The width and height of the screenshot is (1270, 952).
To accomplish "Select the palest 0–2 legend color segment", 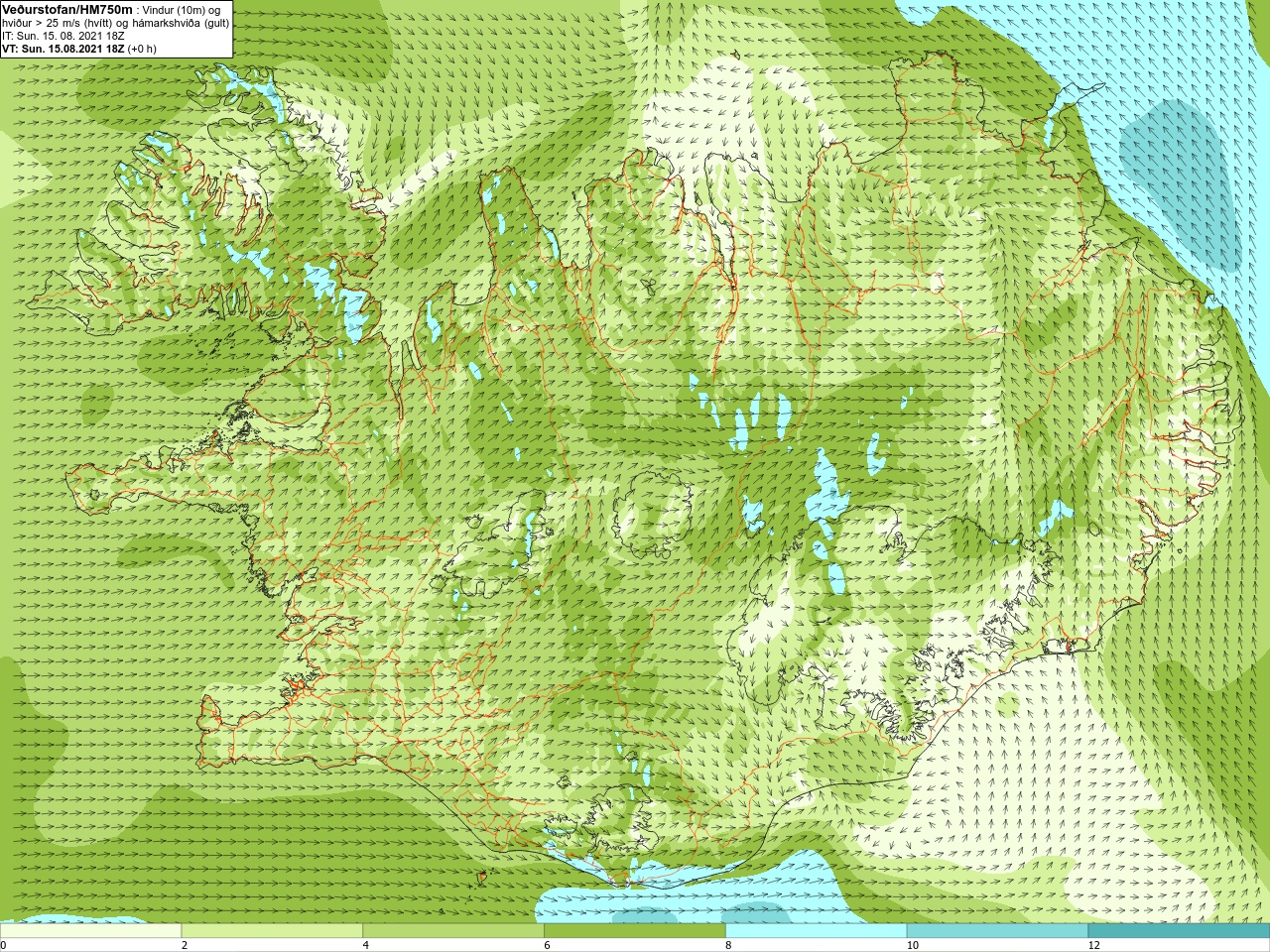I will coord(90,931).
